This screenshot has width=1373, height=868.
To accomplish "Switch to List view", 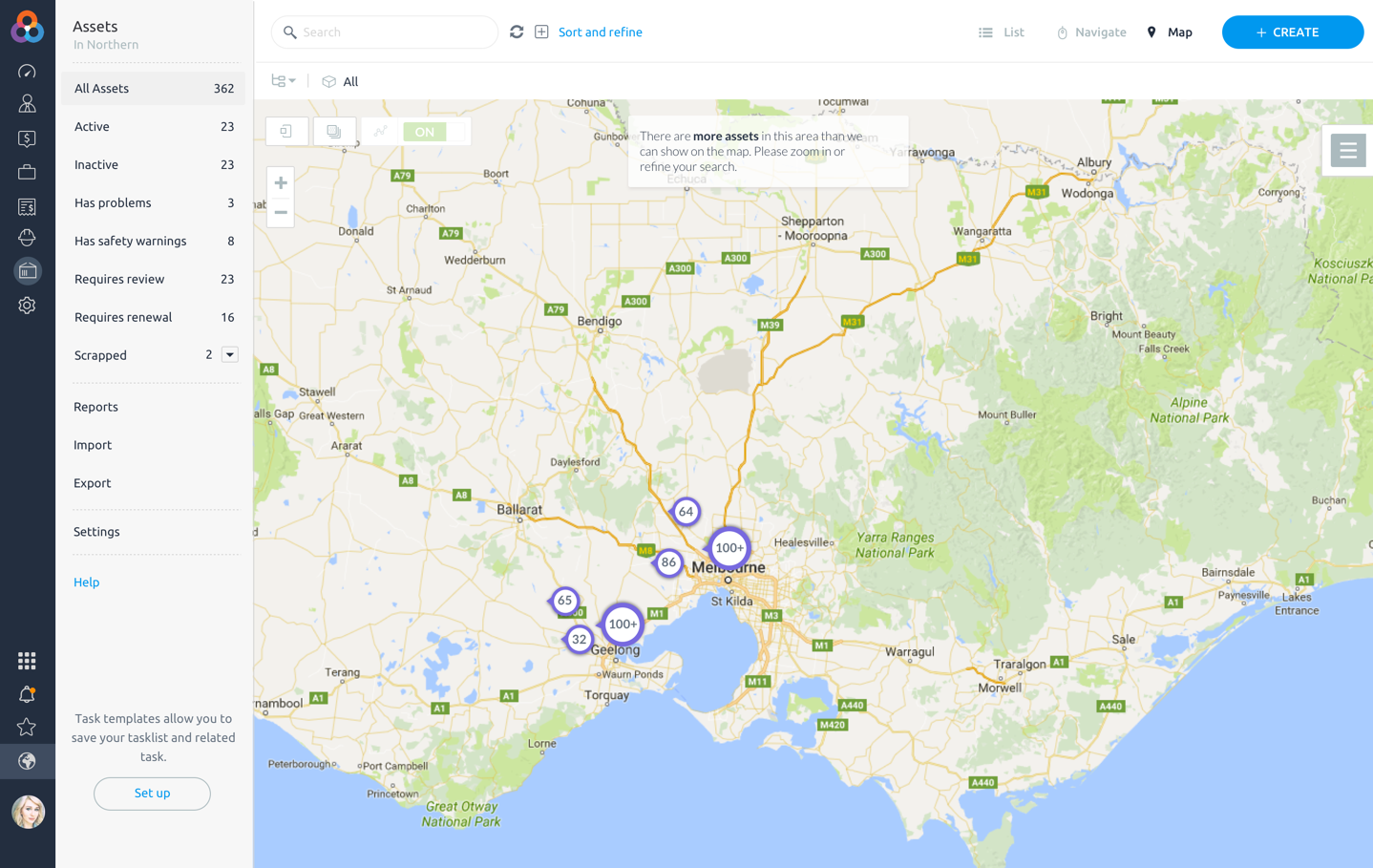I will (1001, 32).
